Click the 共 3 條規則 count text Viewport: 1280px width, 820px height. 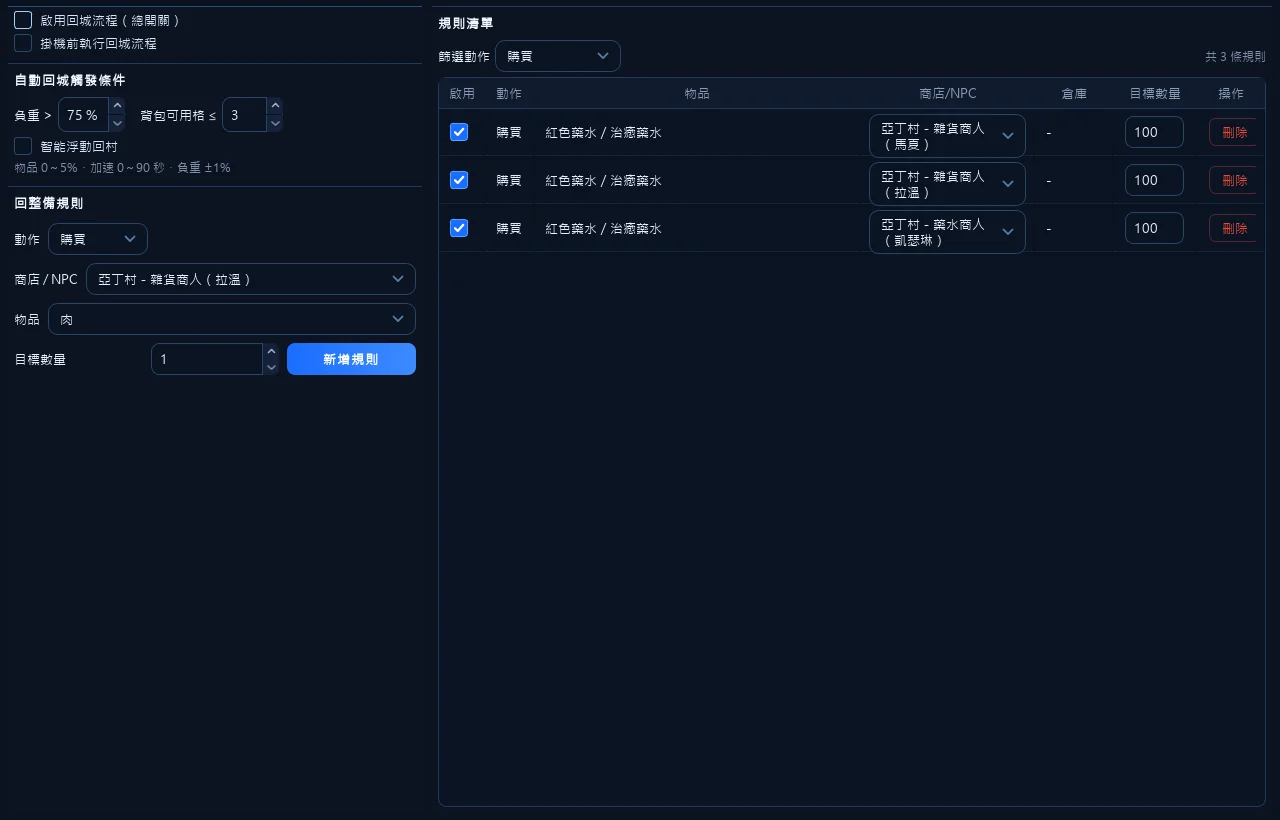[x=1235, y=57]
